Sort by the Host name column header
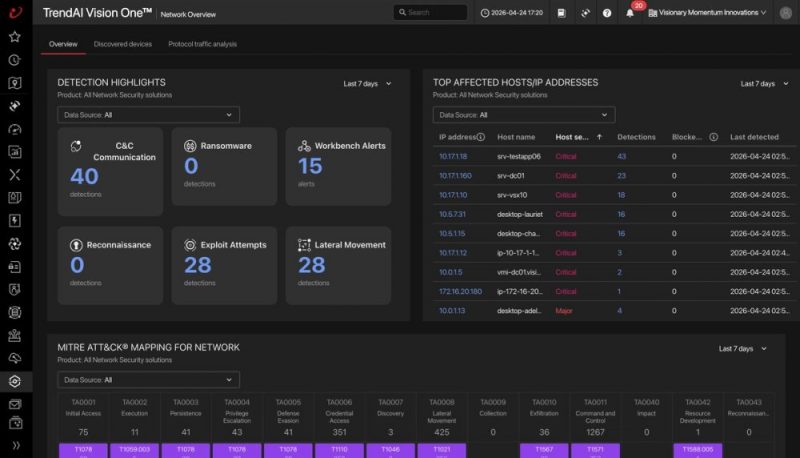This screenshot has width=800, height=458. coord(516,137)
